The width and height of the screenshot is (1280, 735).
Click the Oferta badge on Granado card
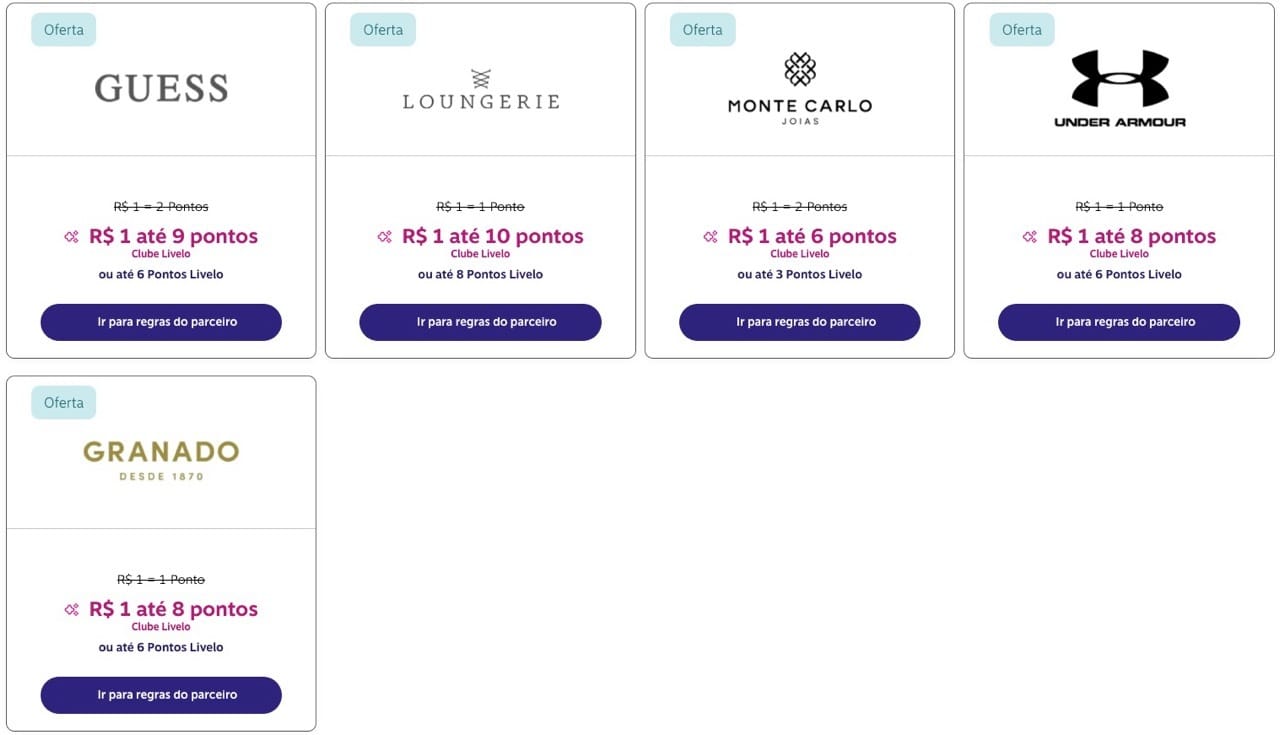(64, 403)
